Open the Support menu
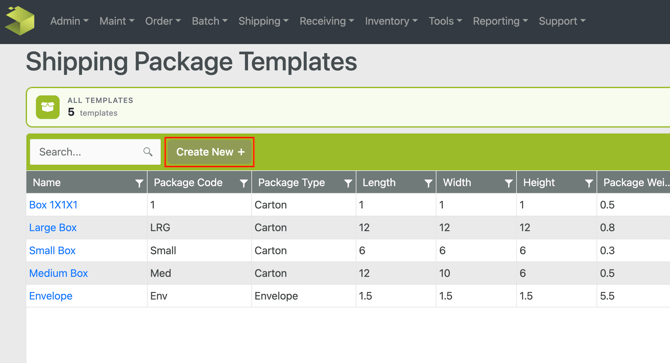 [x=562, y=21]
